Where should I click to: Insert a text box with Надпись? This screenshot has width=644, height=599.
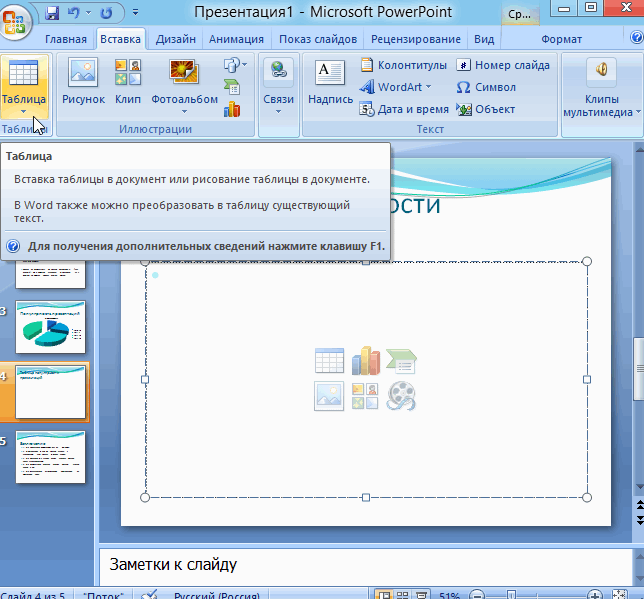tap(330, 81)
